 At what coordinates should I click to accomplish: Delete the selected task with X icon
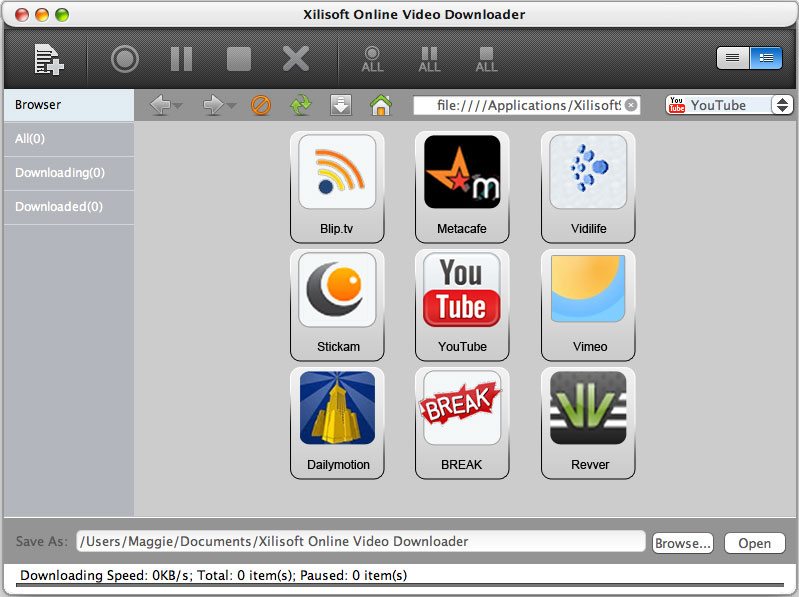[x=296, y=59]
